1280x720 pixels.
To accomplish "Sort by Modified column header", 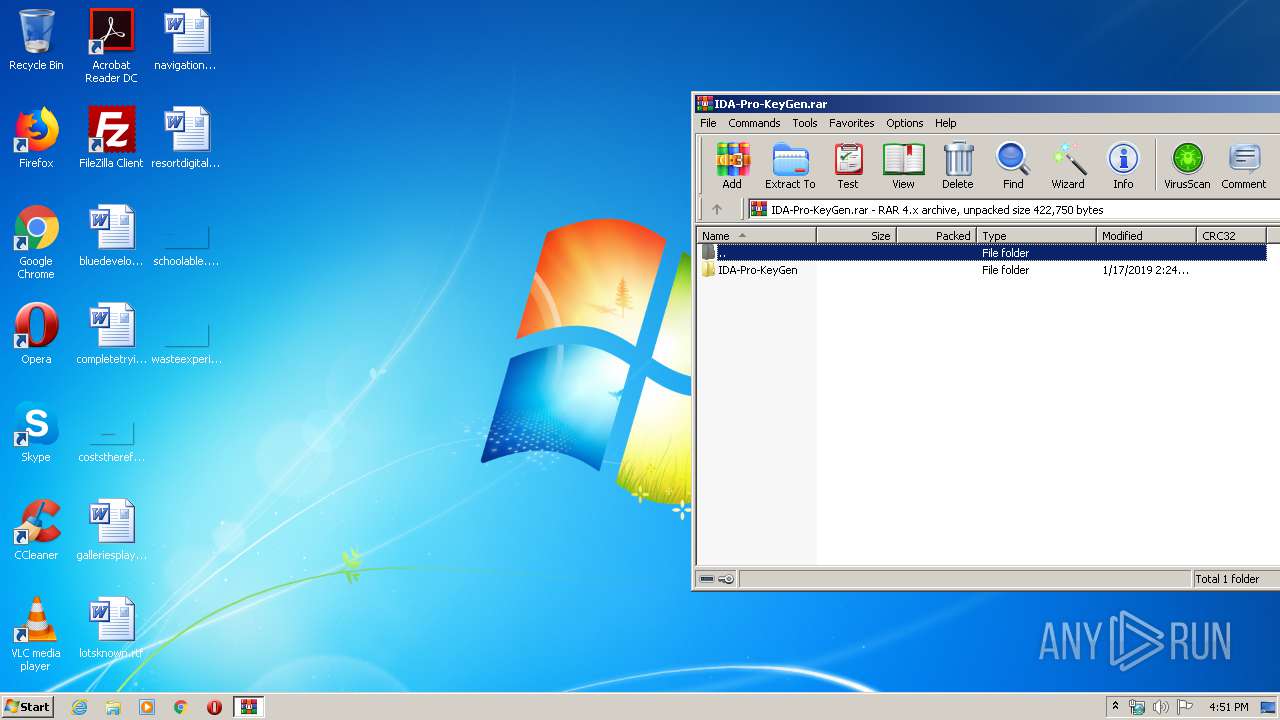I will tap(1147, 236).
